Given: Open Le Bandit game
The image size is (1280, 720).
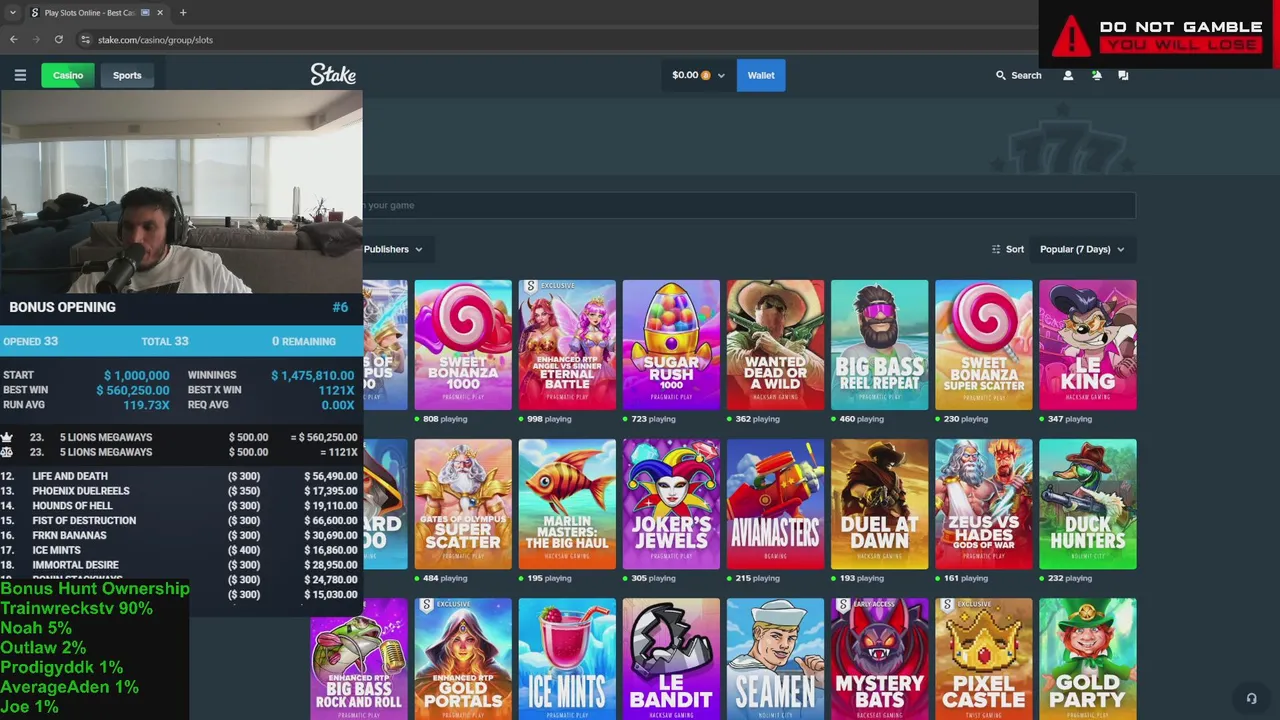Looking at the screenshot, I should coord(671,659).
